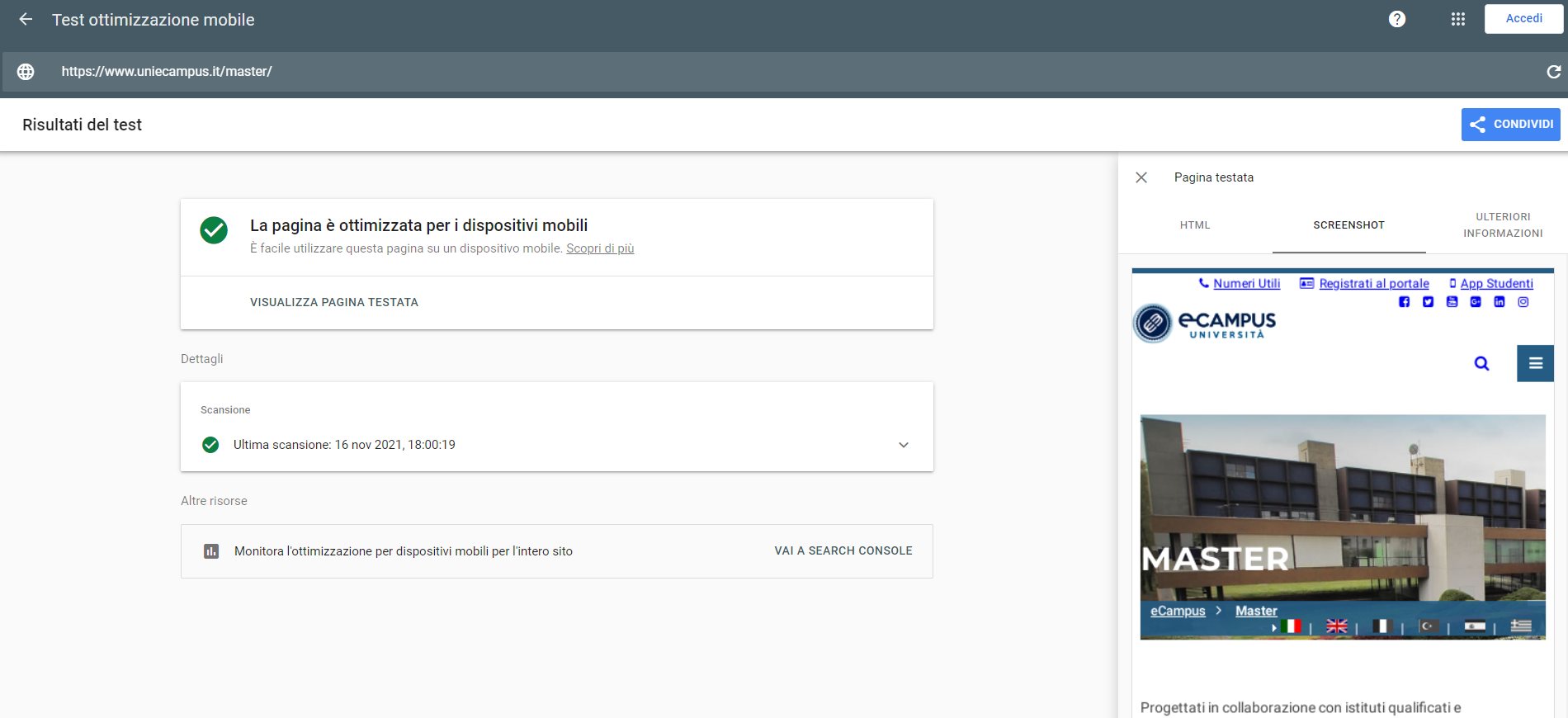Expand the Ultima scansione details
The image size is (1568, 718).
pyautogui.click(x=903, y=445)
